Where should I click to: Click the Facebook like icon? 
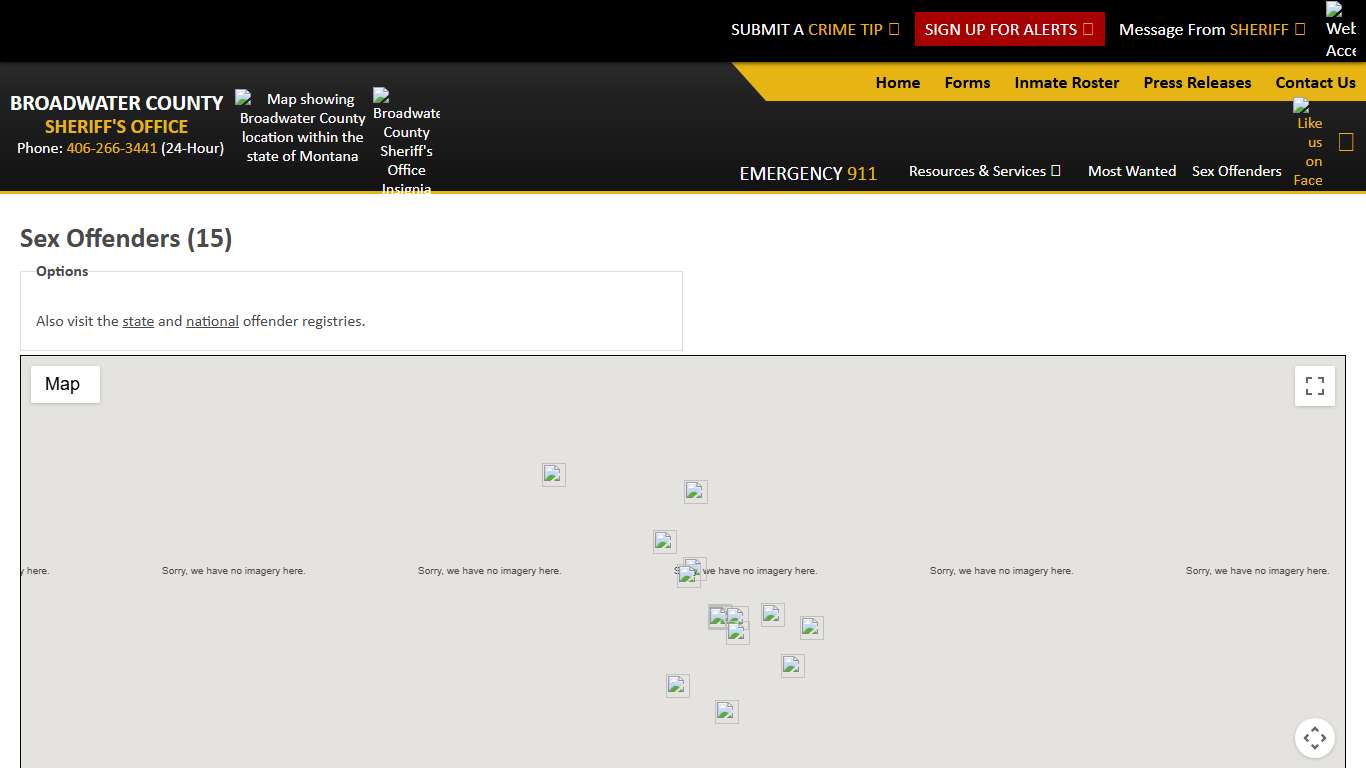click(x=1308, y=143)
